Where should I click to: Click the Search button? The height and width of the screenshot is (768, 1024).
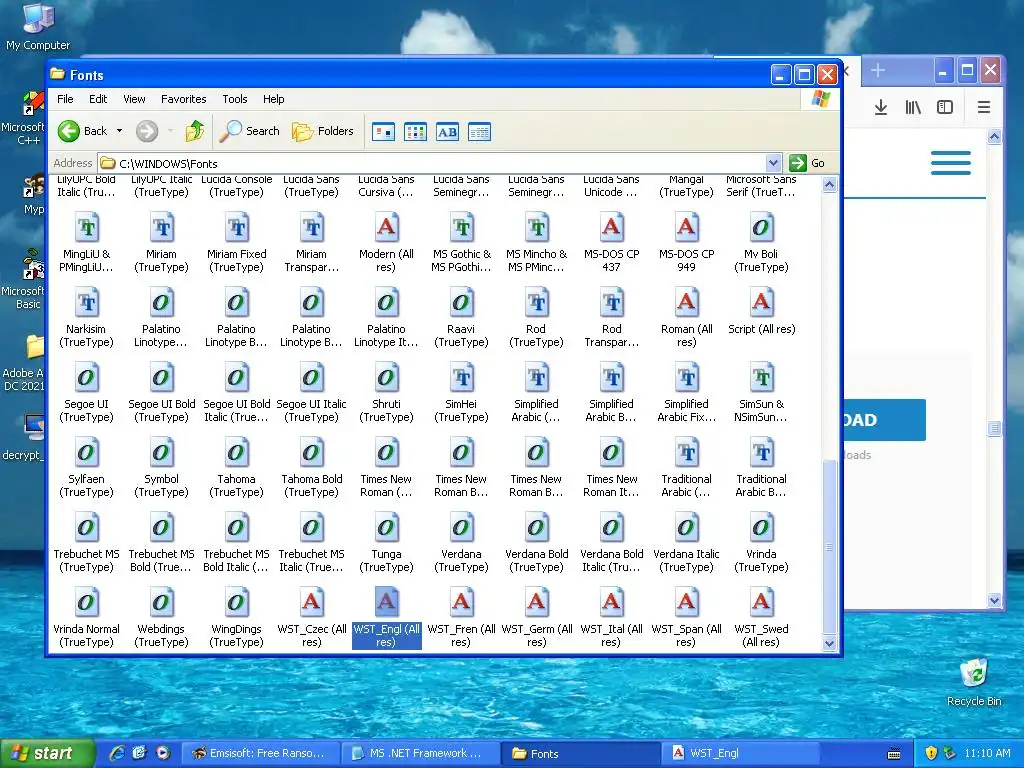click(249, 131)
